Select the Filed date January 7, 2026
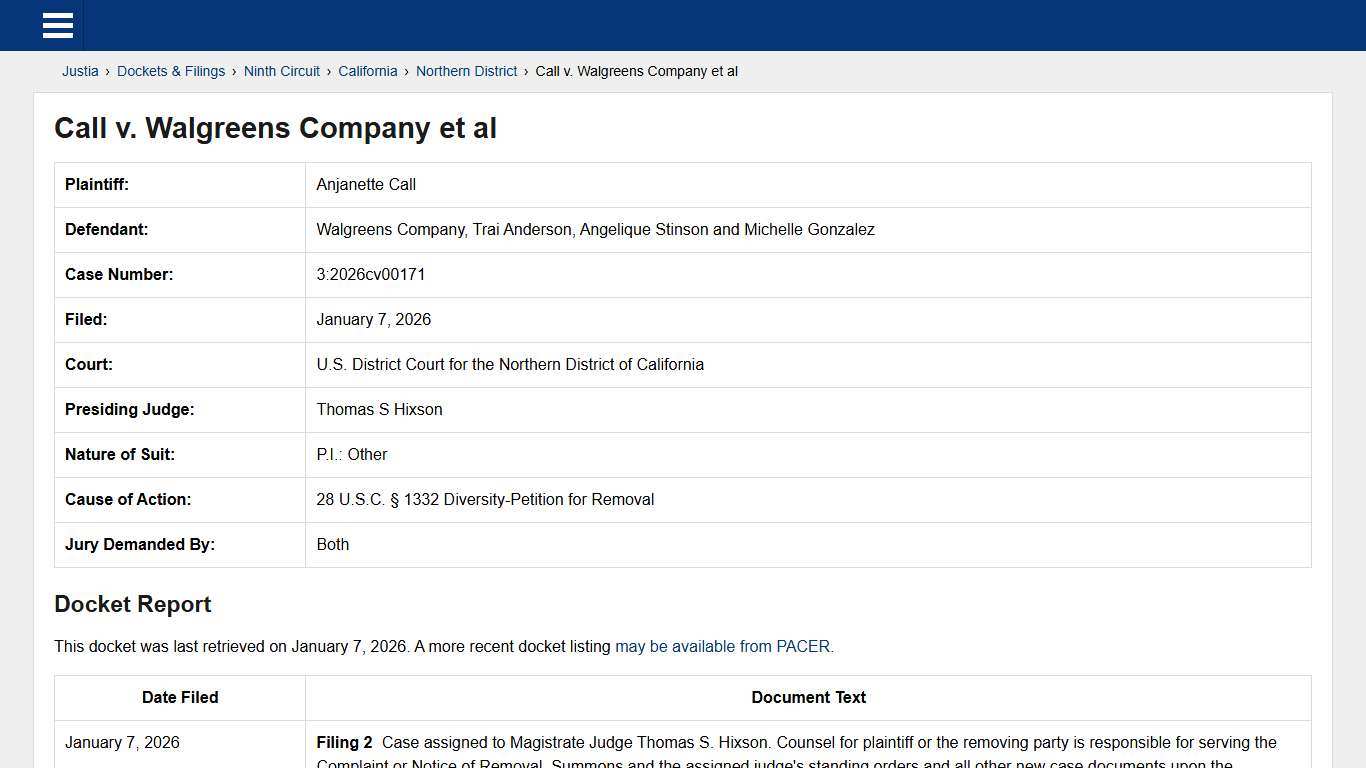The image size is (1366, 768). (374, 319)
